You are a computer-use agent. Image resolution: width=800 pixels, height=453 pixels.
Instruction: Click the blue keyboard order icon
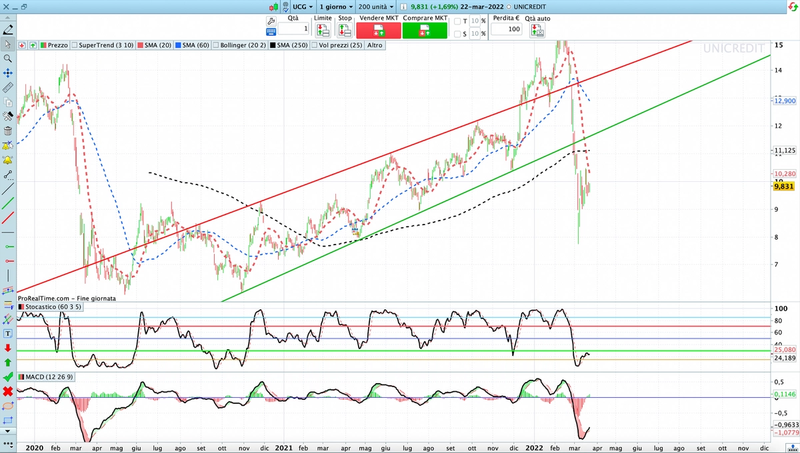point(271,32)
